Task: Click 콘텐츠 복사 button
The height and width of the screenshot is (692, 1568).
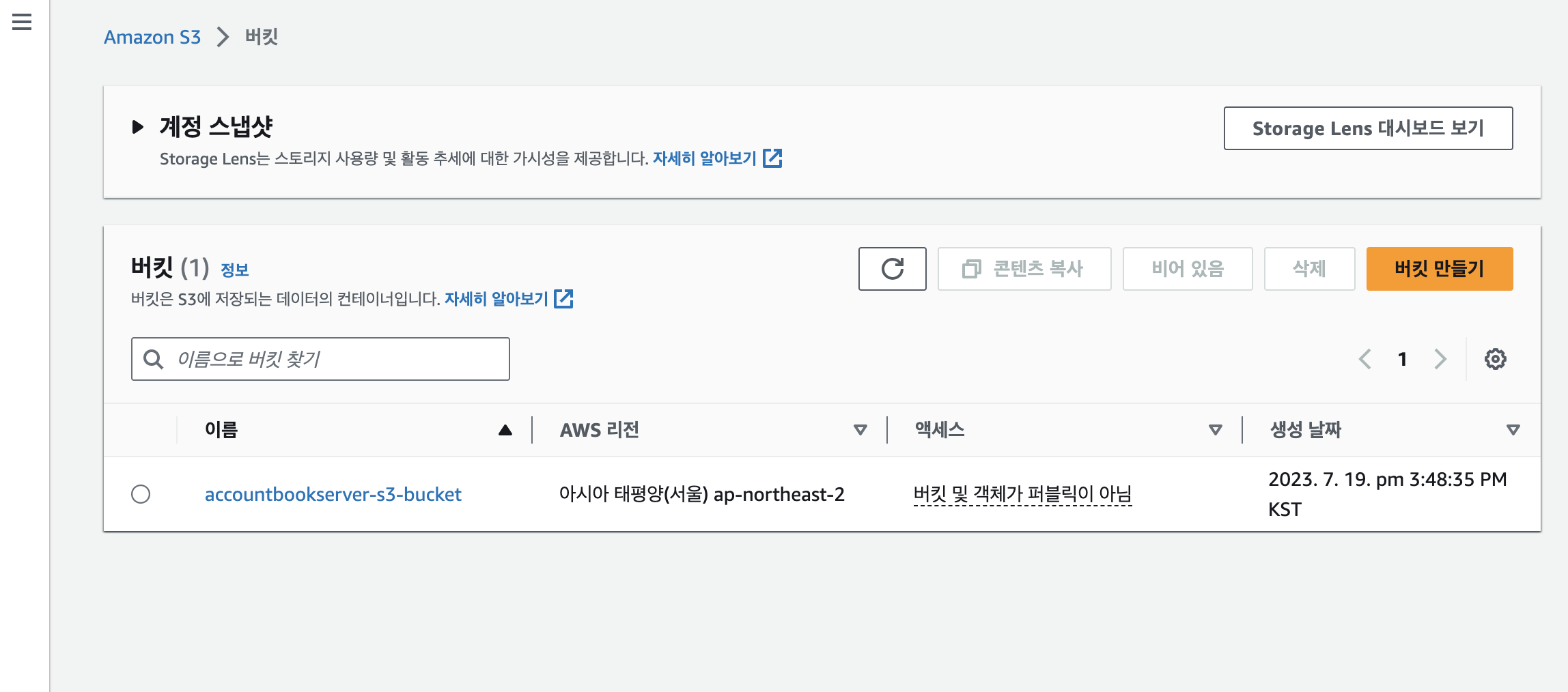Action: [1024, 269]
